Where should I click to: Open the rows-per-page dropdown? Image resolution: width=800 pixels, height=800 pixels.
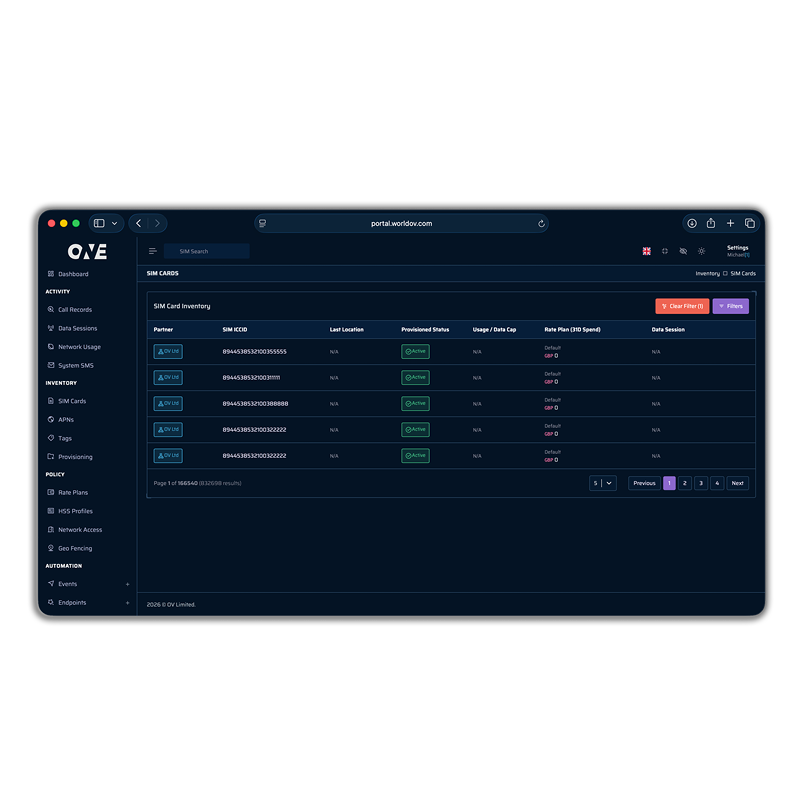(603, 483)
